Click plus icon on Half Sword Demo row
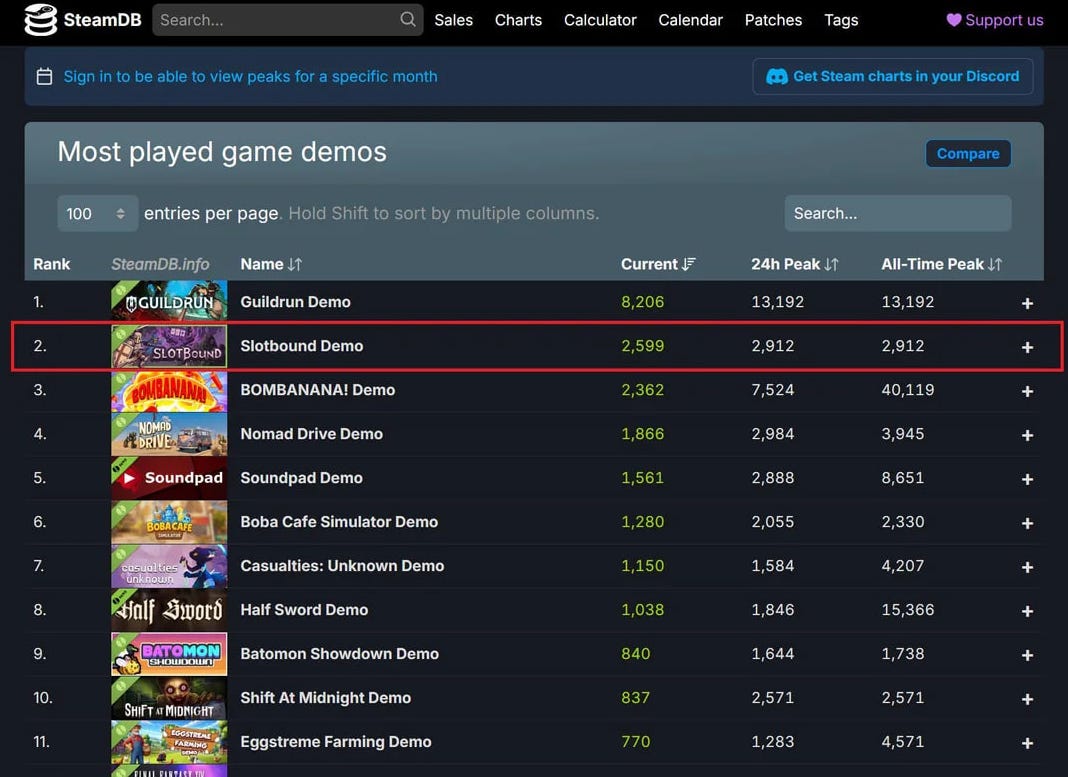The height and width of the screenshot is (777, 1068). (1027, 612)
